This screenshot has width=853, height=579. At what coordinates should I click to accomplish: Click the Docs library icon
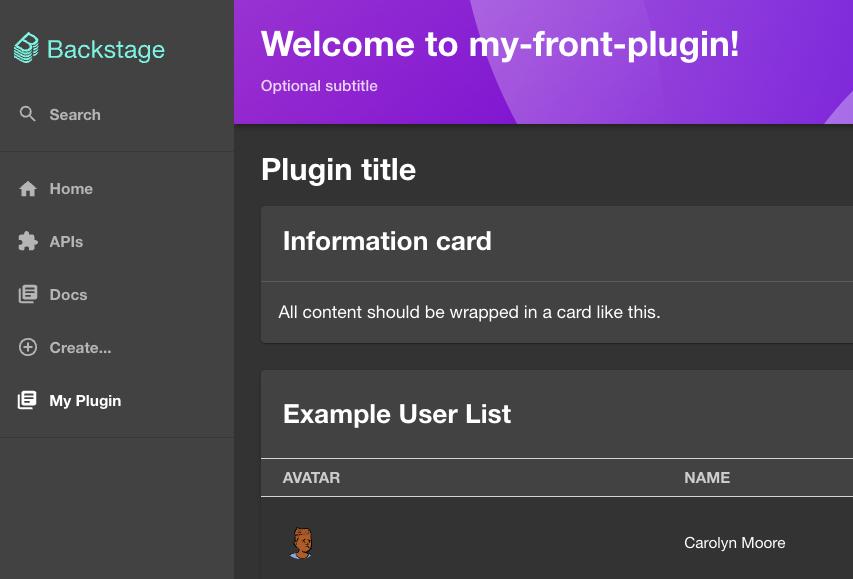tap(28, 295)
